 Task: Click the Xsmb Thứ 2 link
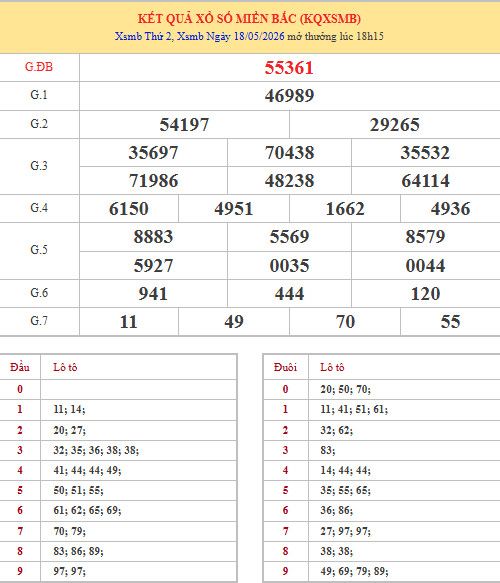pos(143,36)
